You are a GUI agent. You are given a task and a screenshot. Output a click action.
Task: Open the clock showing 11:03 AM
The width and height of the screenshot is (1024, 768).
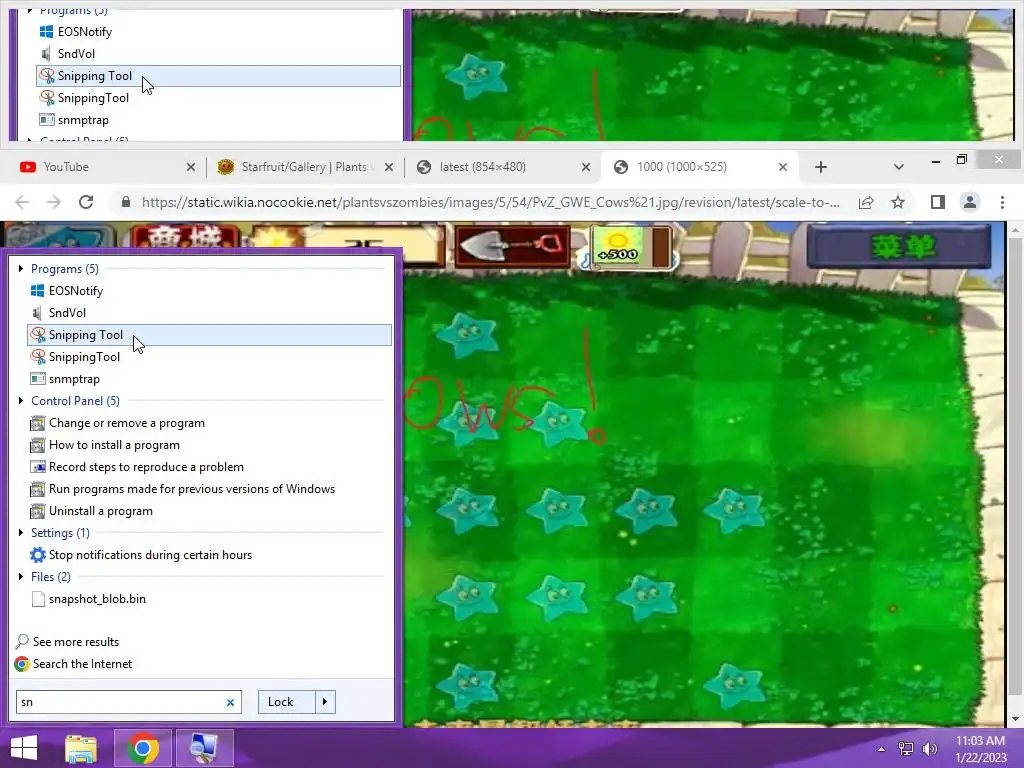[980, 749]
